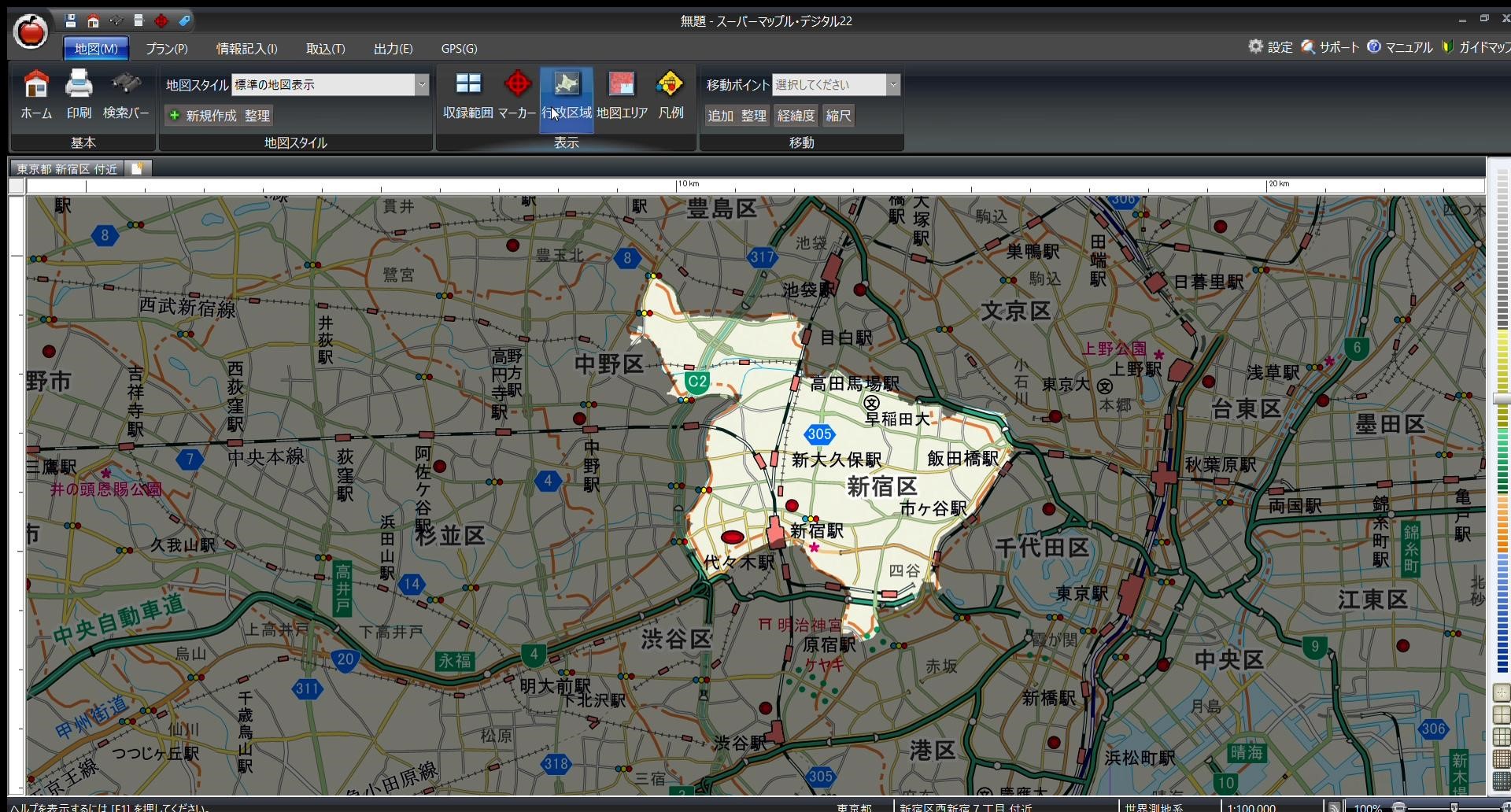This screenshot has height=812, width=1511.
Task: Open the 取込(T) ribbon tab
Action: 326,49
